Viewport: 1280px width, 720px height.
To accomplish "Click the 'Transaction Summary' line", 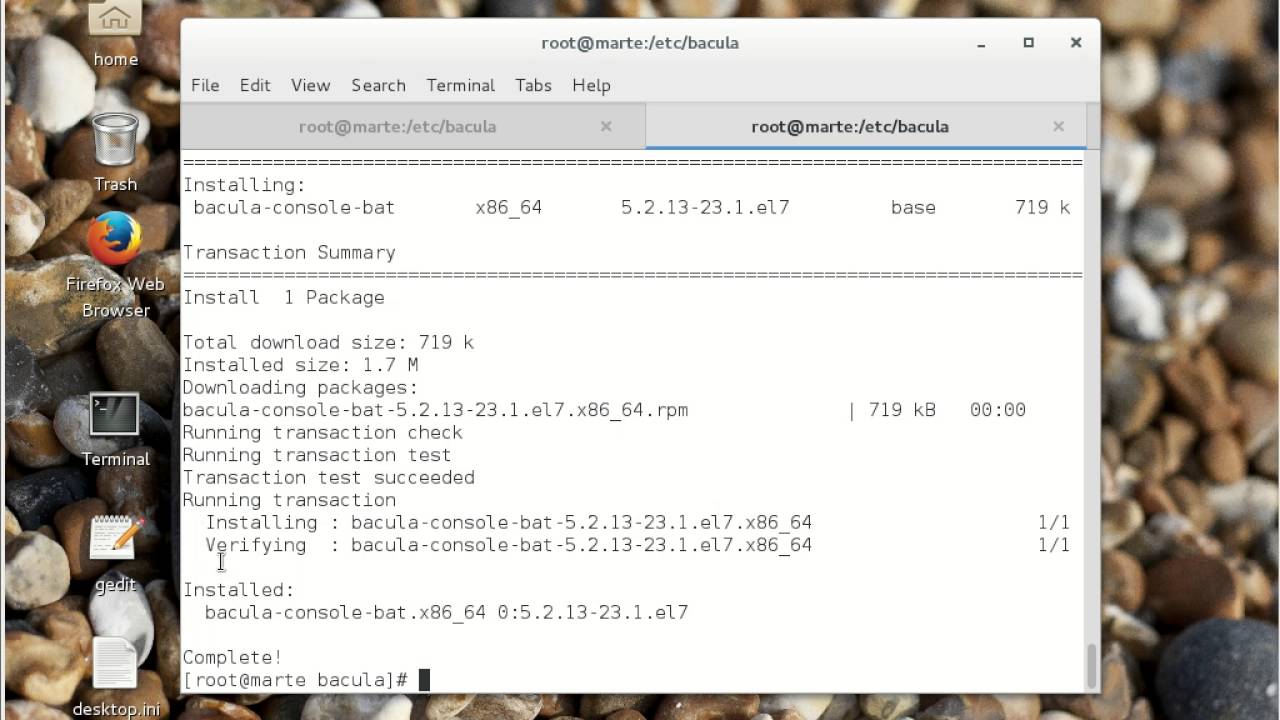I will coord(289,252).
